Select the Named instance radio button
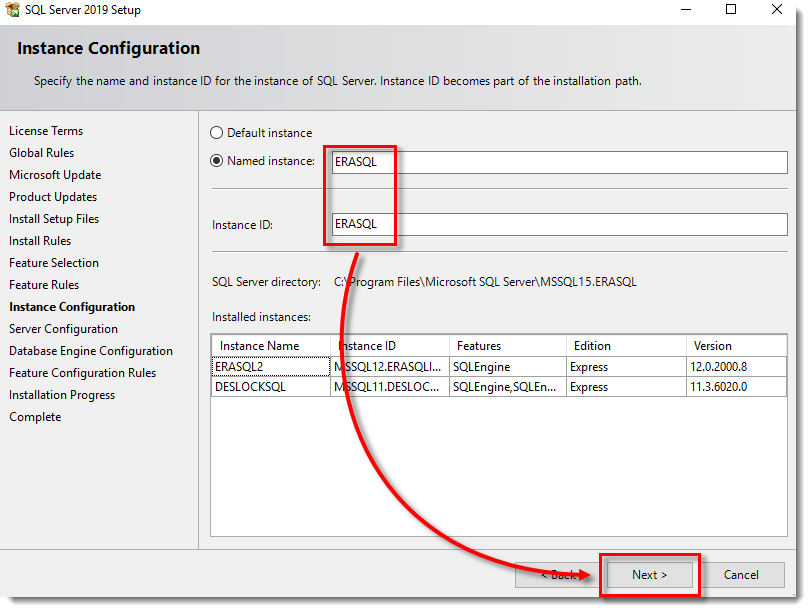The width and height of the screenshot is (811, 612). coord(216,161)
